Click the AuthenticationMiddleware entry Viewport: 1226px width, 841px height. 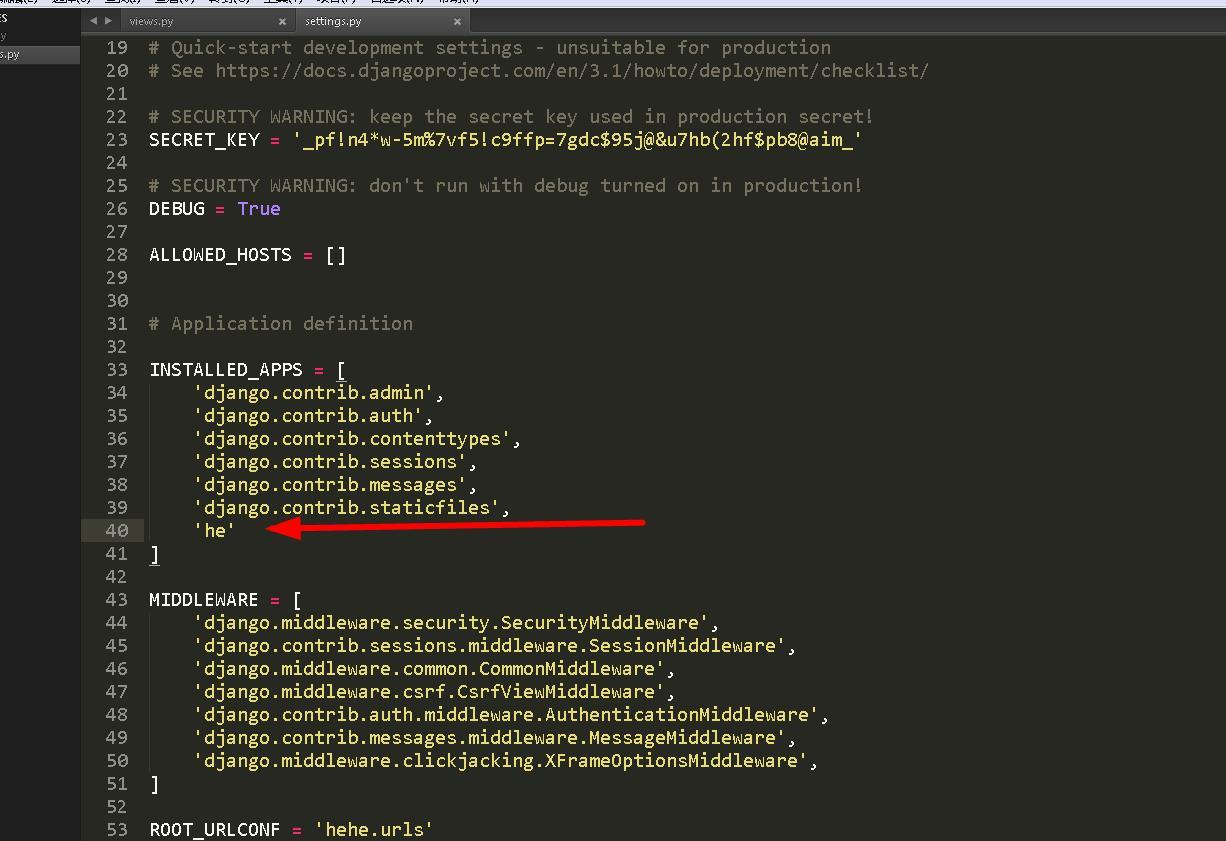point(506,714)
